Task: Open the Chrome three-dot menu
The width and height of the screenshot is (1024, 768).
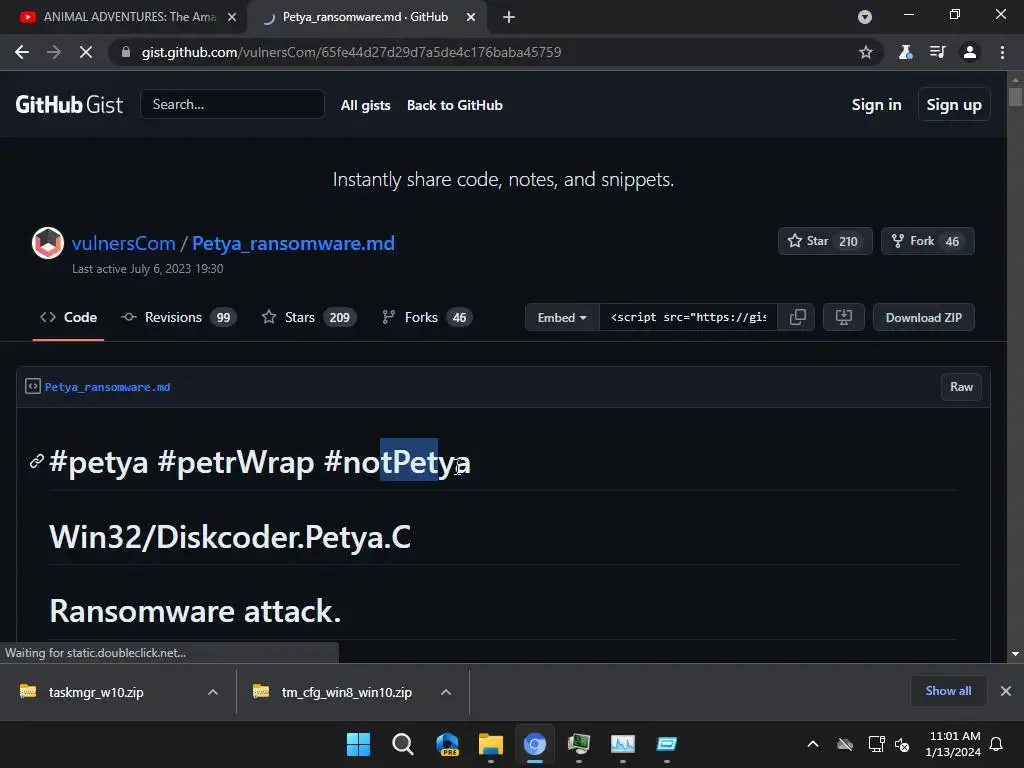Action: (1002, 52)
